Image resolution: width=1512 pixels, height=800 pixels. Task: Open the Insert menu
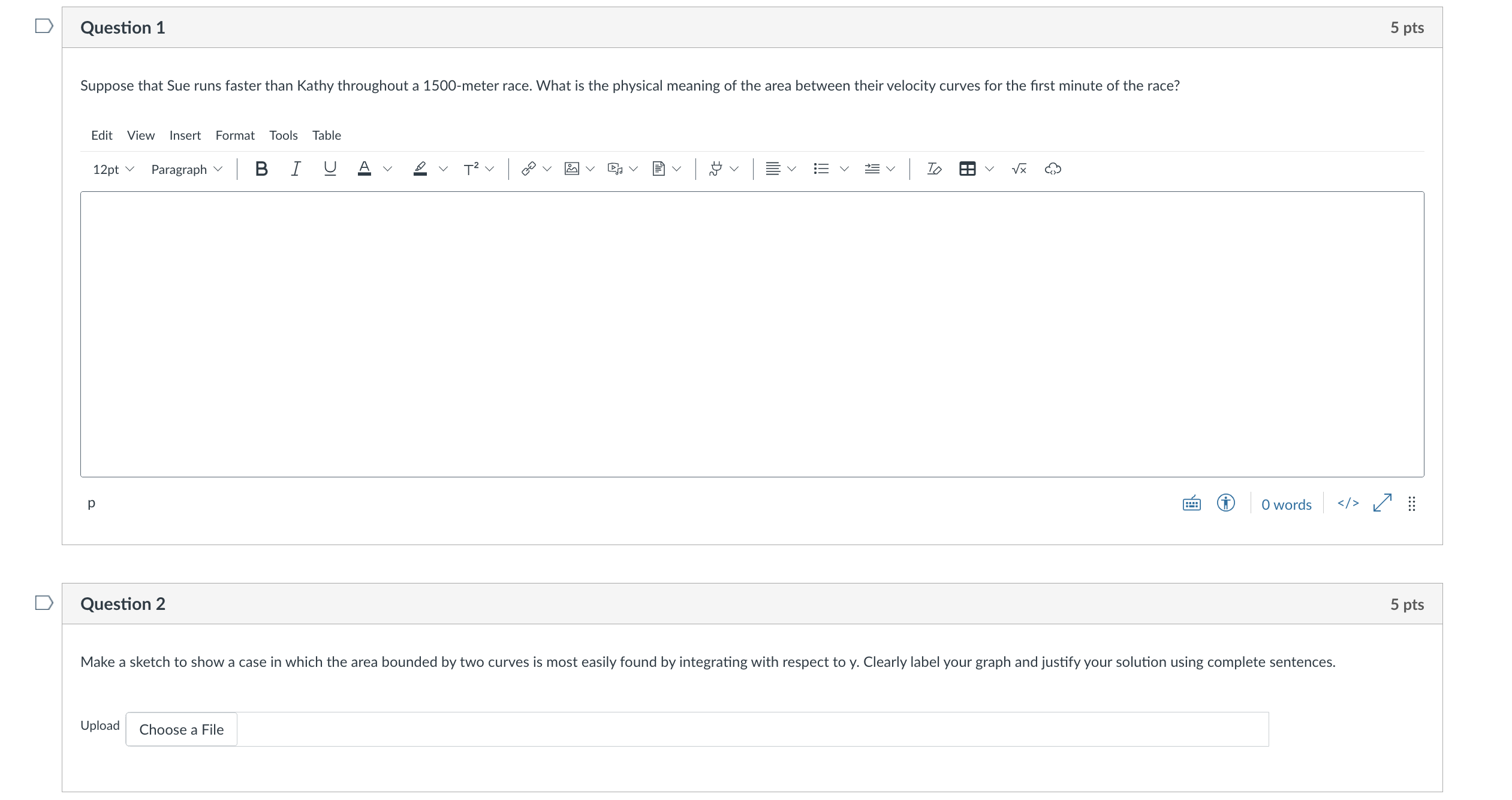point(185,136)
